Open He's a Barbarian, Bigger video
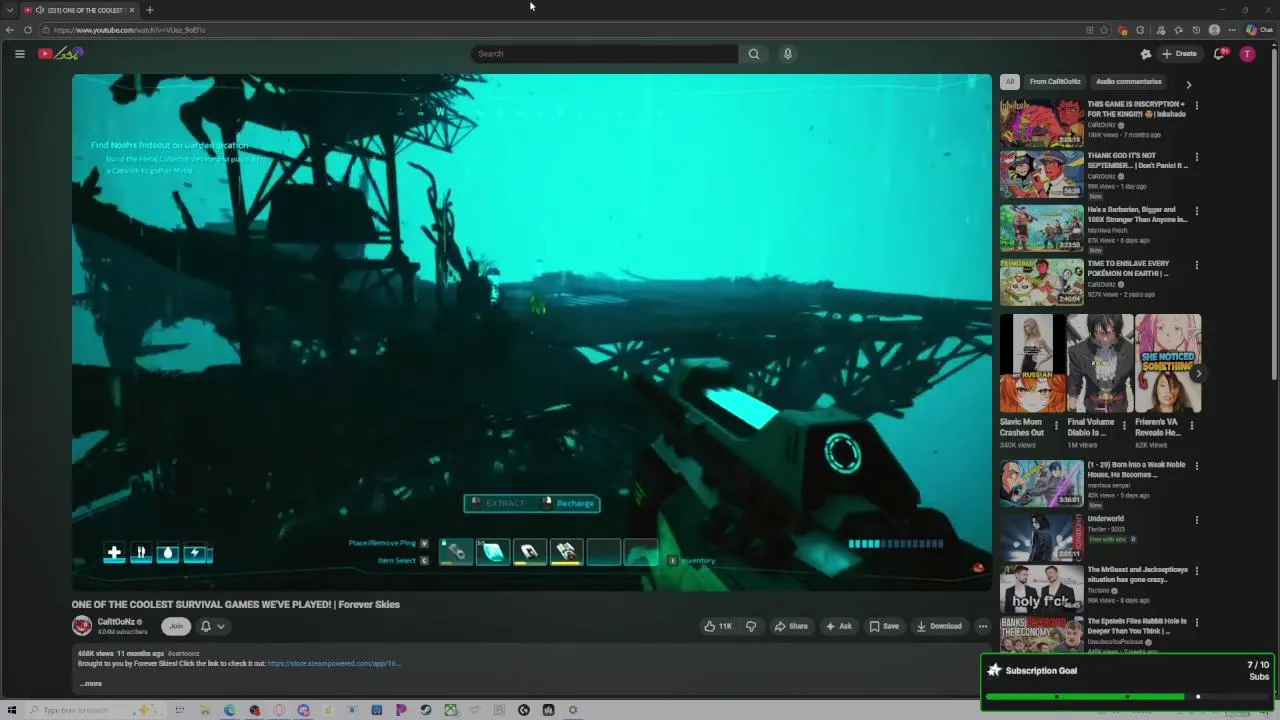 [1042, 228]
